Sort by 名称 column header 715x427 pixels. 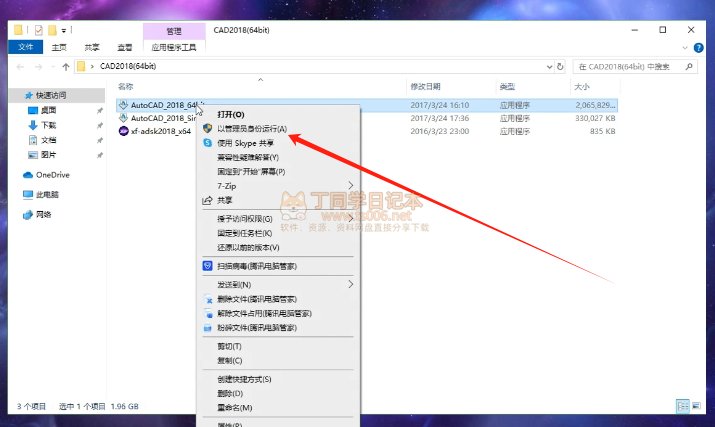(x=125, y=86)
